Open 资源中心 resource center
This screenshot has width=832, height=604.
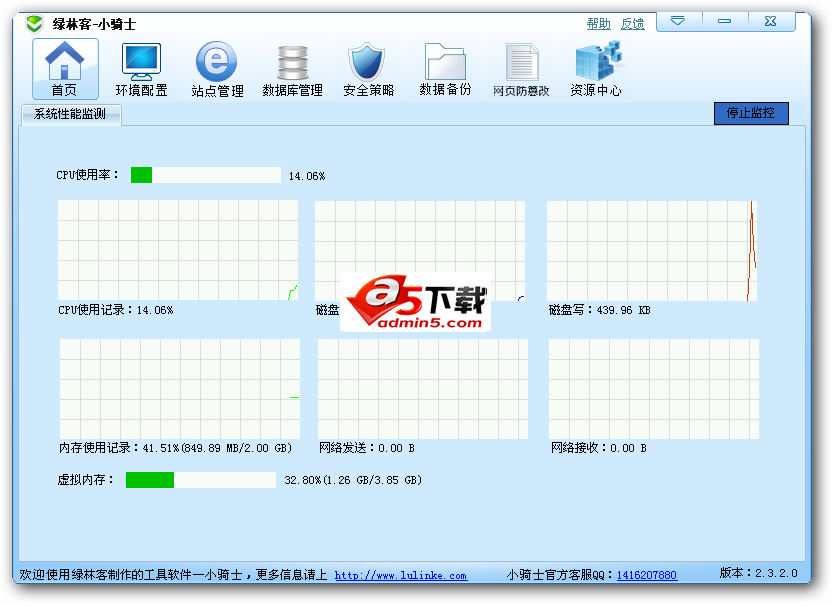coord(596,69)
